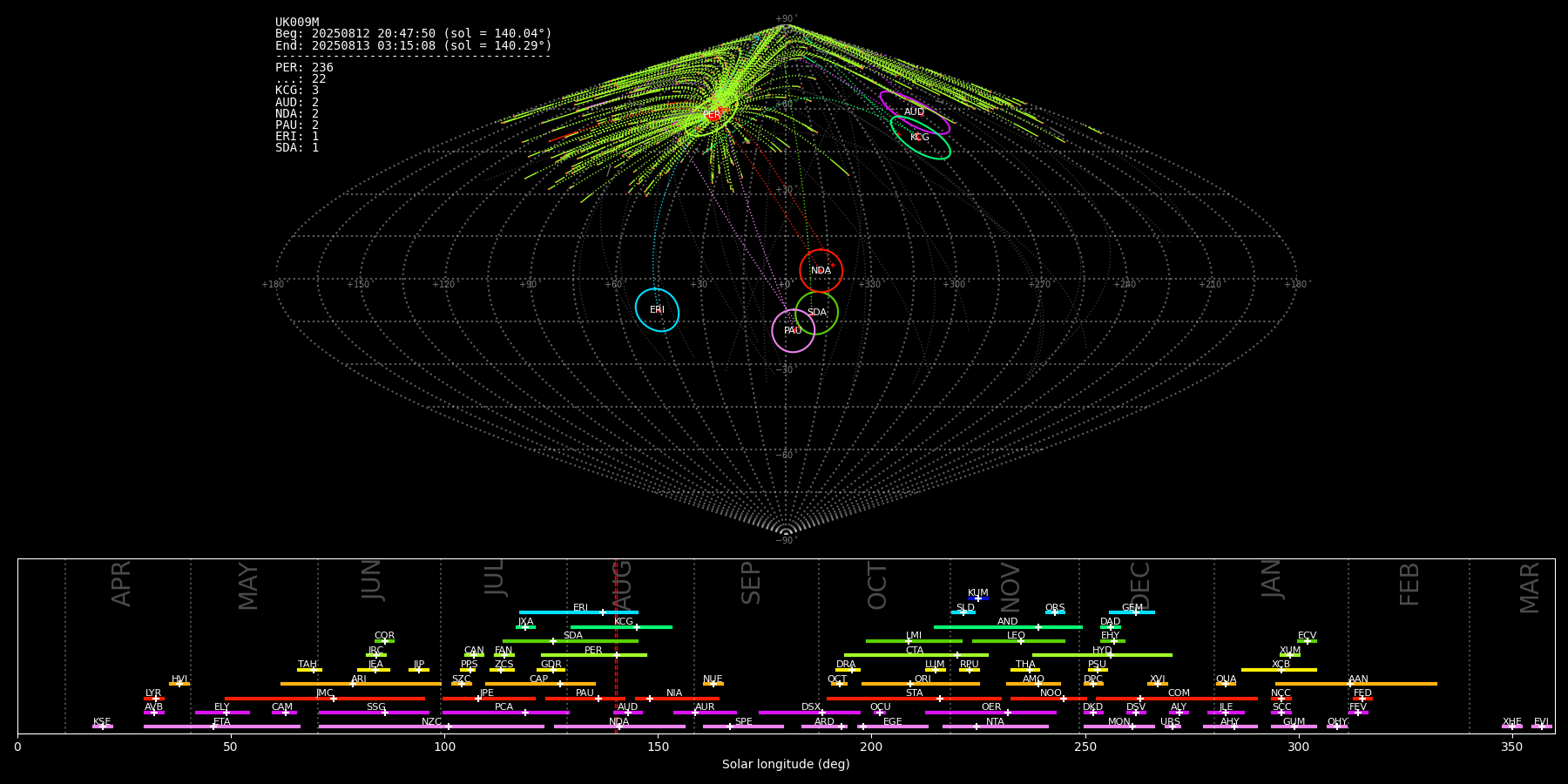Image resolution: width=1568 pixels, height=784 pixels.
Task: Click the PER radiant label on sky map
Action: [712, 115]
